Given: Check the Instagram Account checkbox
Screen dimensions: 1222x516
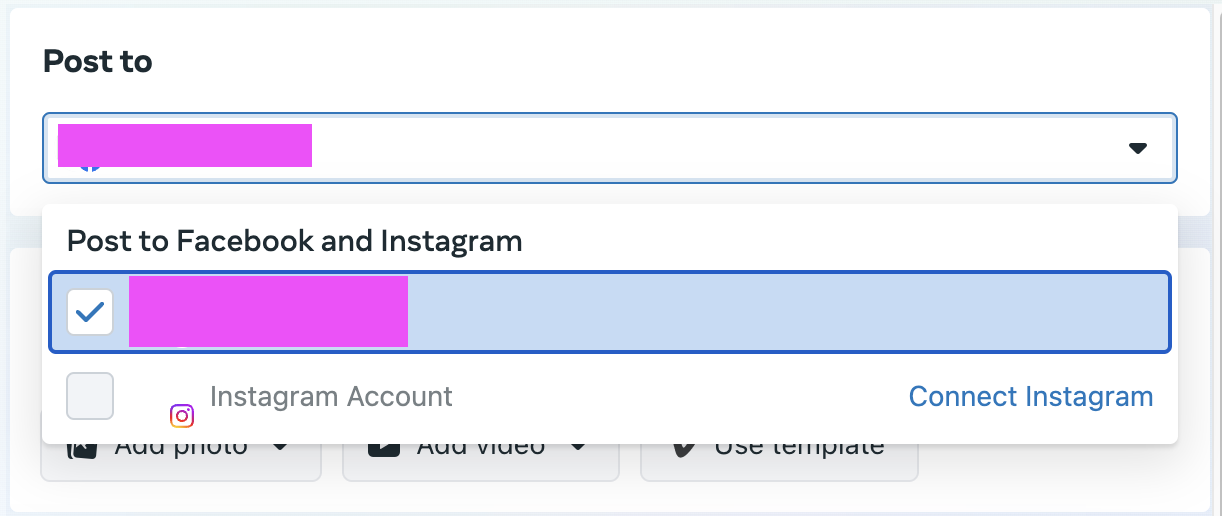Looking at the screenshot, I should 90,396.
